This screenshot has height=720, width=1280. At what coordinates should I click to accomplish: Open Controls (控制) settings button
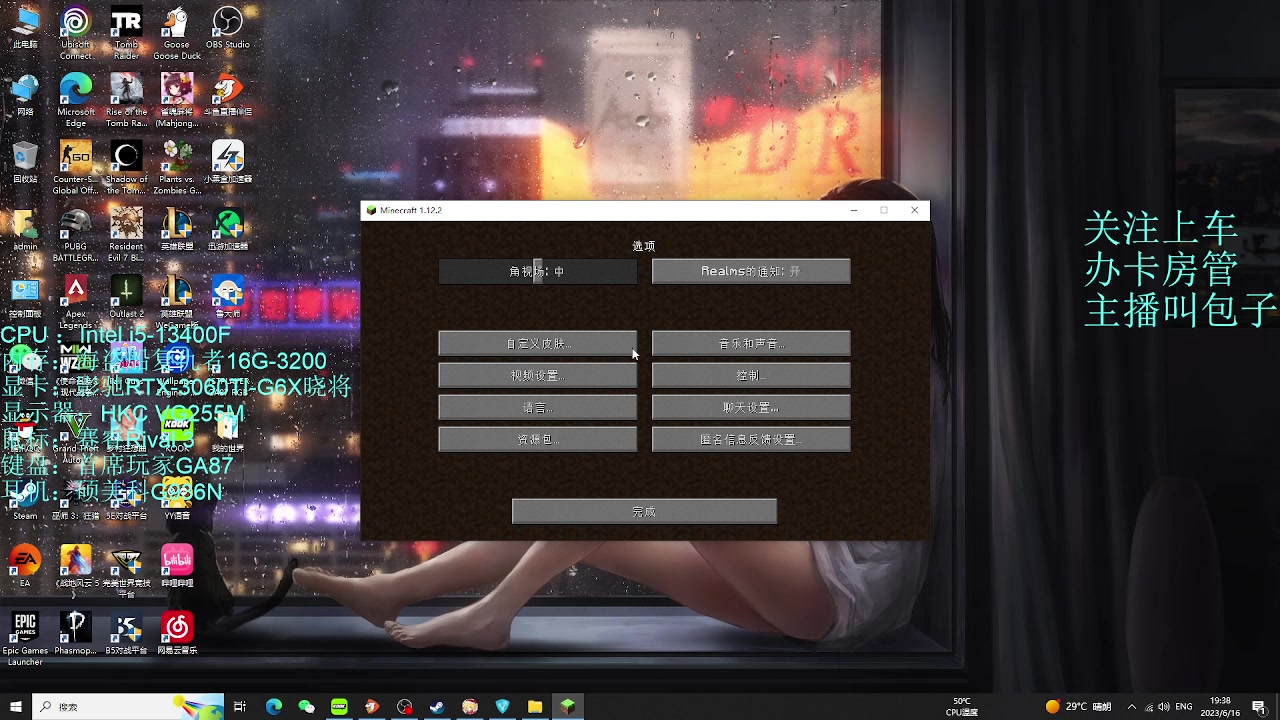click(751, 376)
